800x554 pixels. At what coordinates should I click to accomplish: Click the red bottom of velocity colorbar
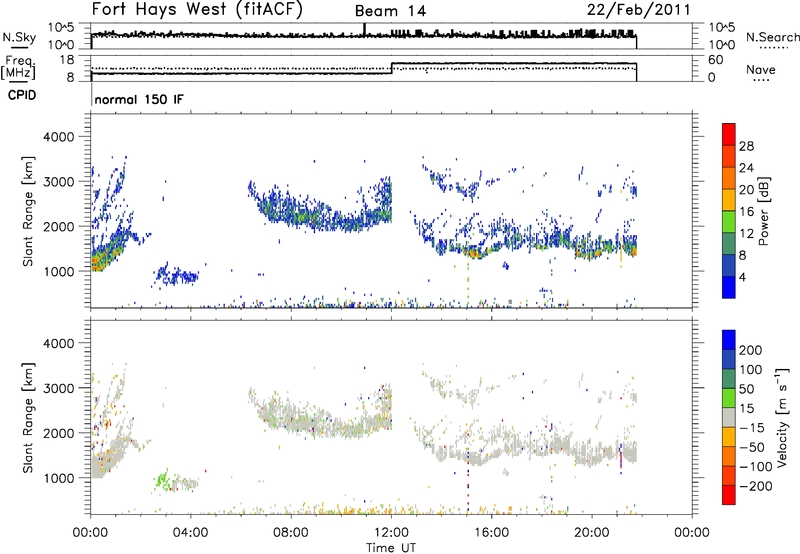click(729, 495)
